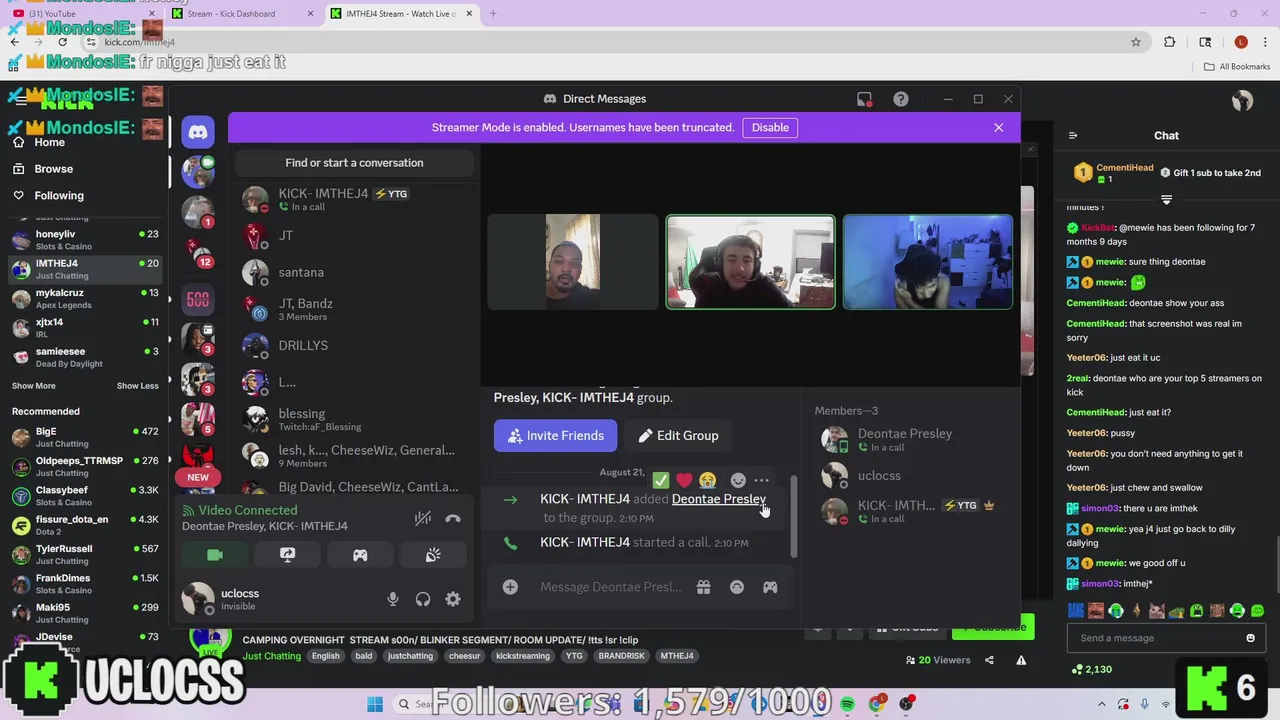
Task: Open santana direct message
Action: (354, 272)
